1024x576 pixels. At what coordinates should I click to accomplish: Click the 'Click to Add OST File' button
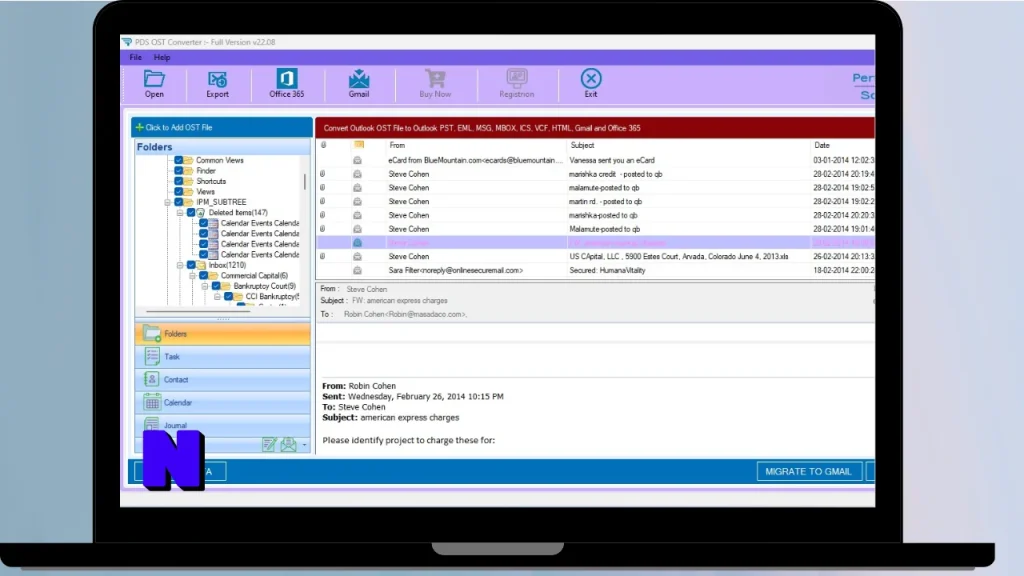pyautogui.click(x=222, y=127)
